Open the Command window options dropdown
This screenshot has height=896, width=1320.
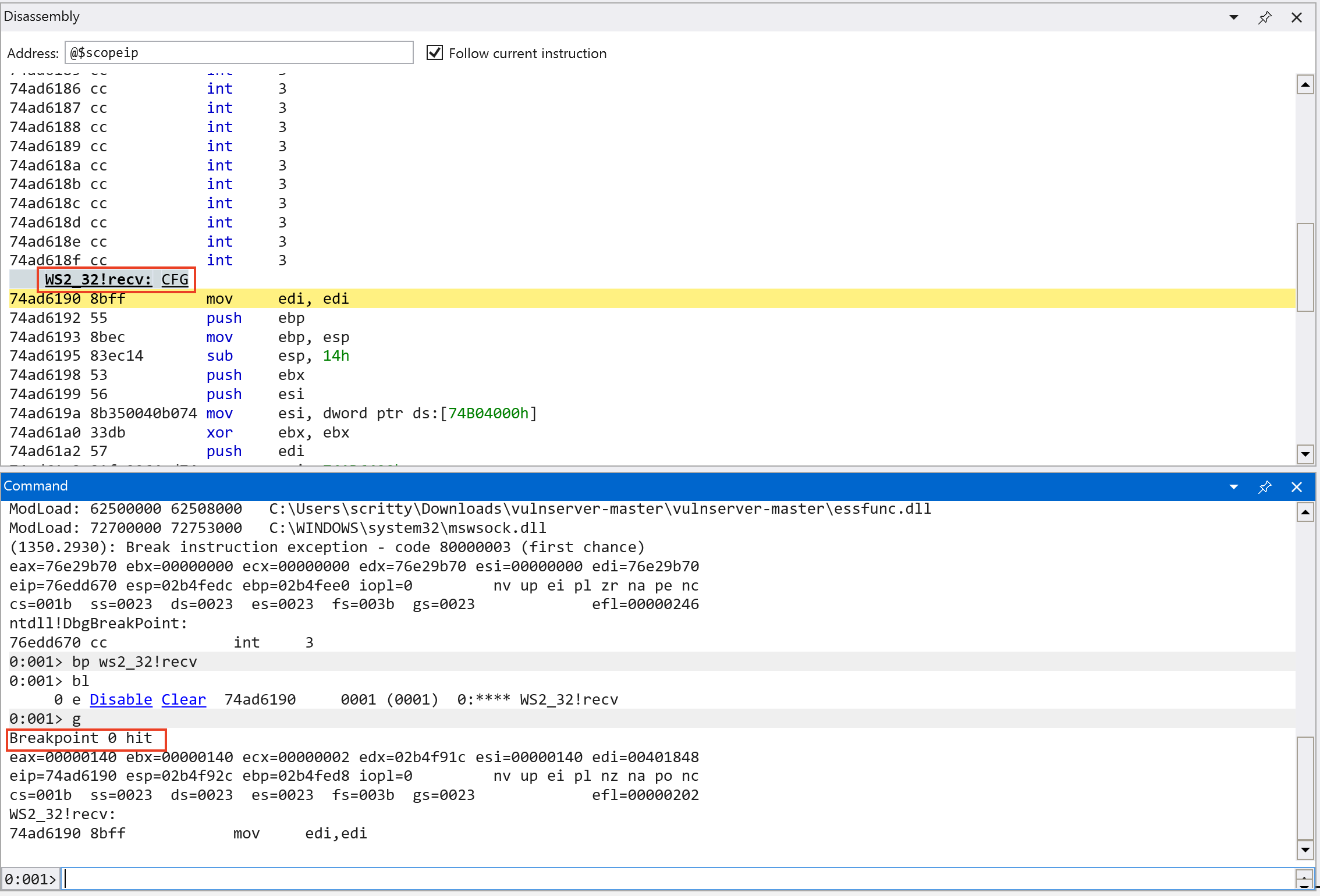click(x=1233, y=487)
